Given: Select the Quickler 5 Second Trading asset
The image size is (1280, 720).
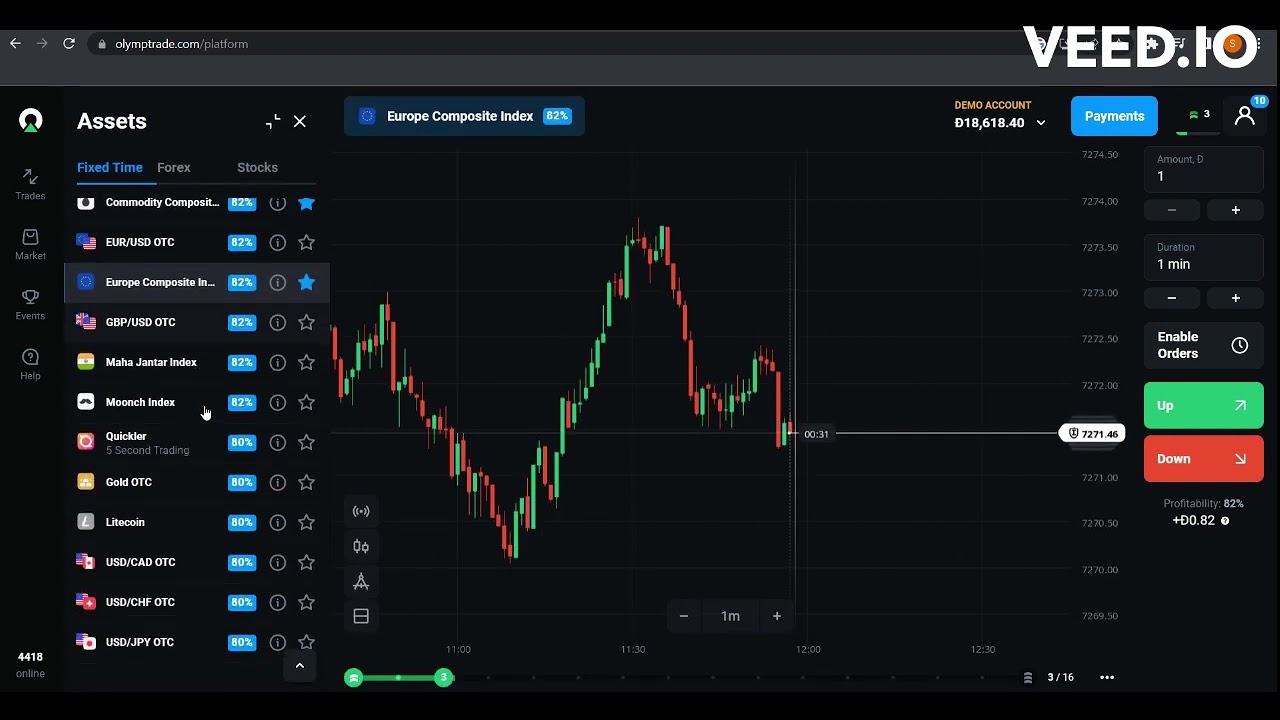Looking at the screenshot, I should click(197, 442).
